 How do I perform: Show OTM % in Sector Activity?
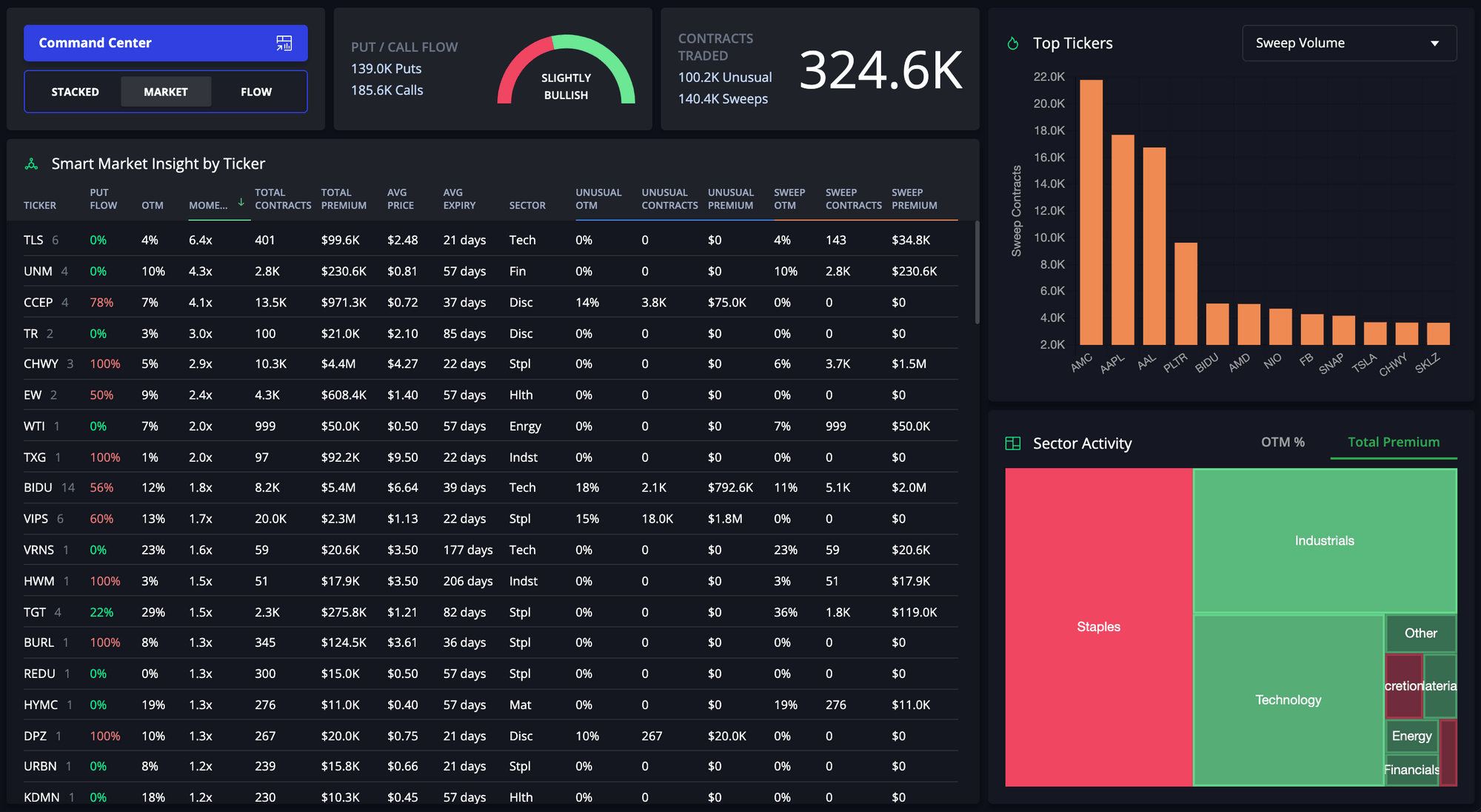click(x=1283, y=442)
